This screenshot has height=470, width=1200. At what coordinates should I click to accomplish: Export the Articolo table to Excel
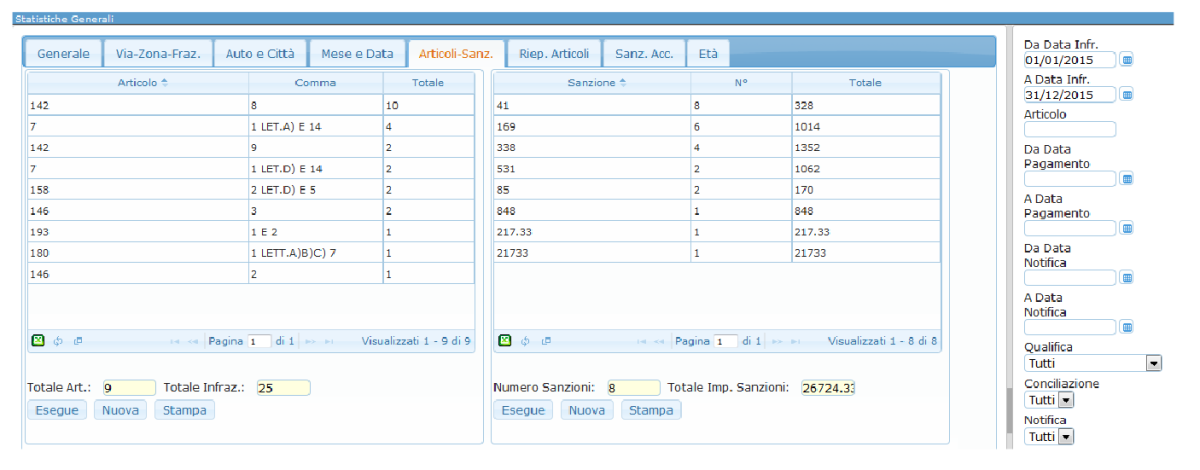[37, 341]
